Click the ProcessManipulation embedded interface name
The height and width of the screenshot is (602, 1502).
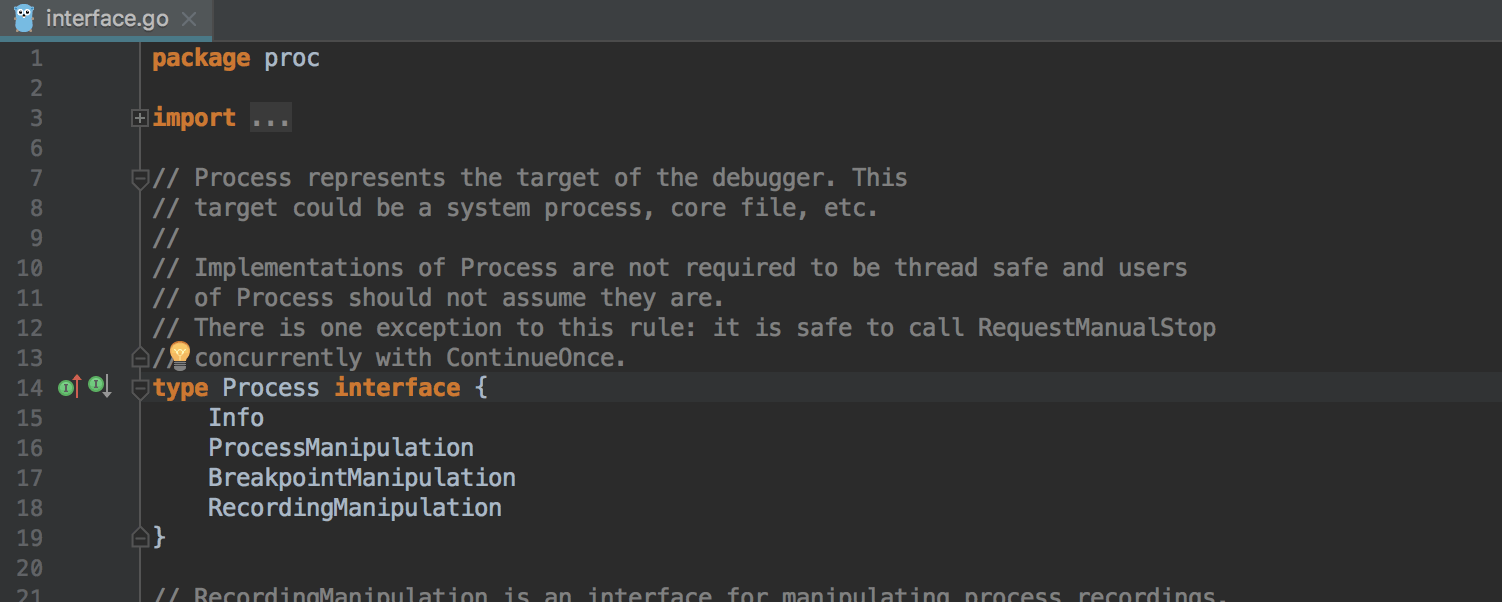pyautogui.click(x=341, y=448)
